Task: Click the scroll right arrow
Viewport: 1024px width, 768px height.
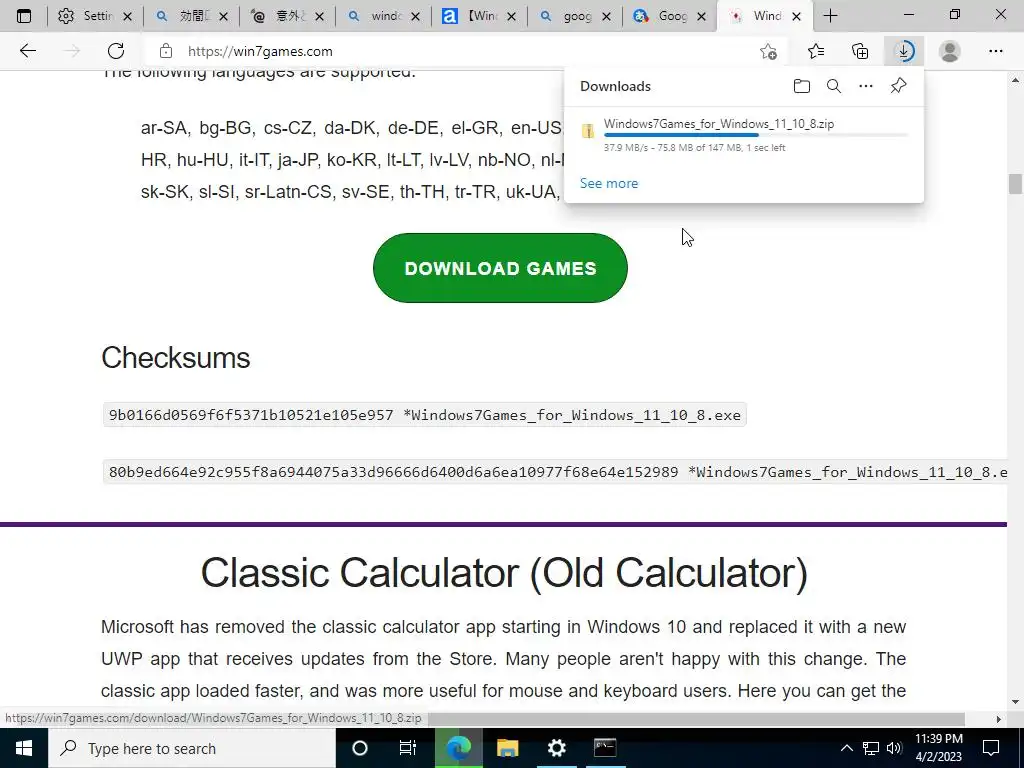Action: click(x=999, y=719)
